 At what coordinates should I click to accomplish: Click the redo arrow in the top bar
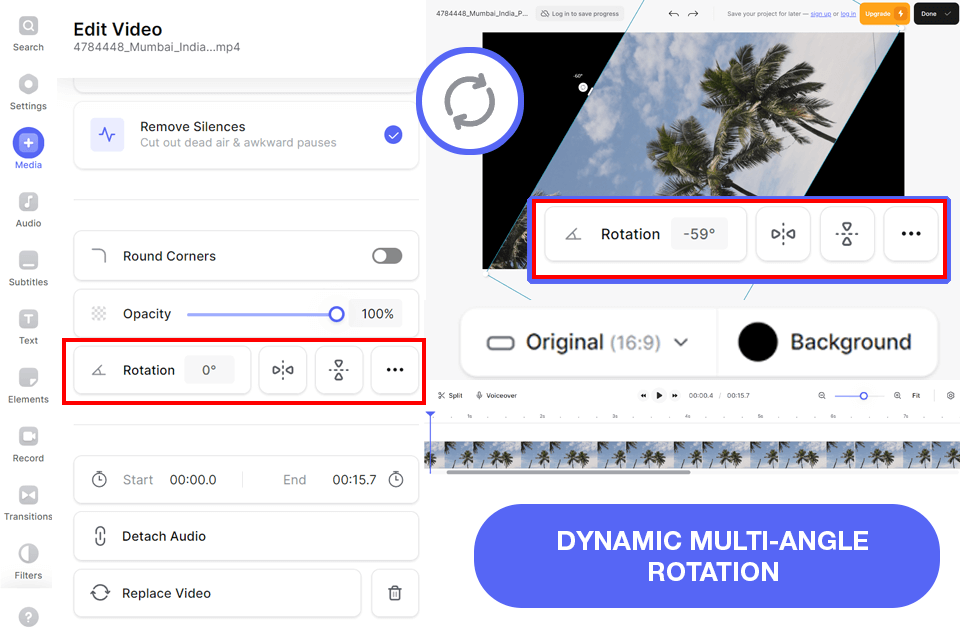(x=693, y=13)
